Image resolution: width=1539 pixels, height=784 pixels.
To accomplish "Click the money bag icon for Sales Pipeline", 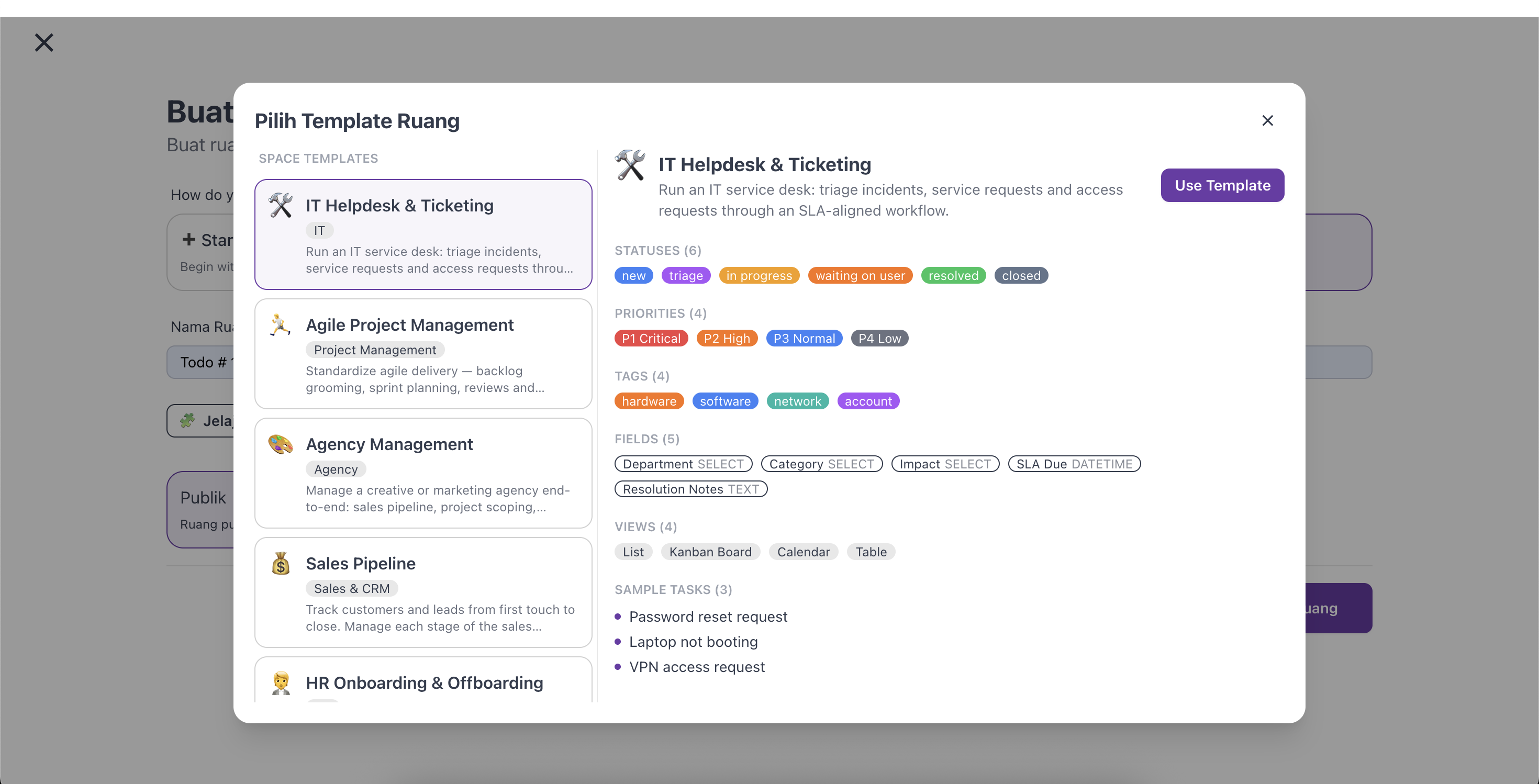I will (x=280, y=563).
